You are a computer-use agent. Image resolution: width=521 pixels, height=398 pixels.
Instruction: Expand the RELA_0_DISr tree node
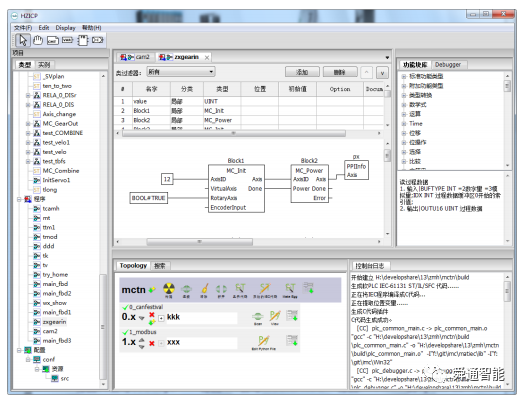(x=28, y=95)
